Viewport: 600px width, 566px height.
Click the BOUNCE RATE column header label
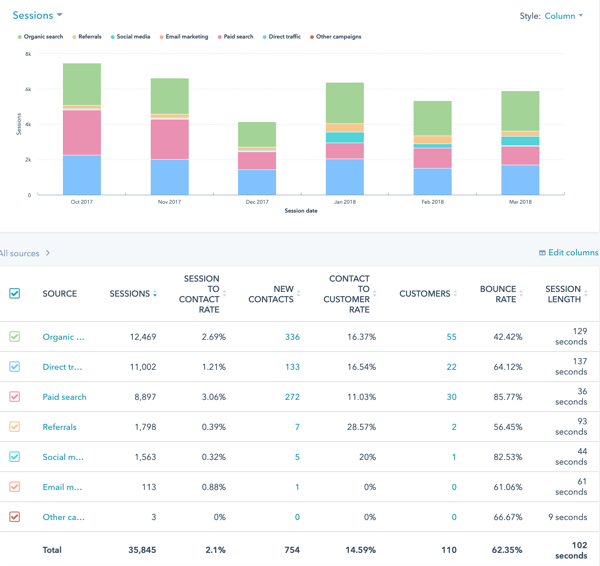coord(498,294)
